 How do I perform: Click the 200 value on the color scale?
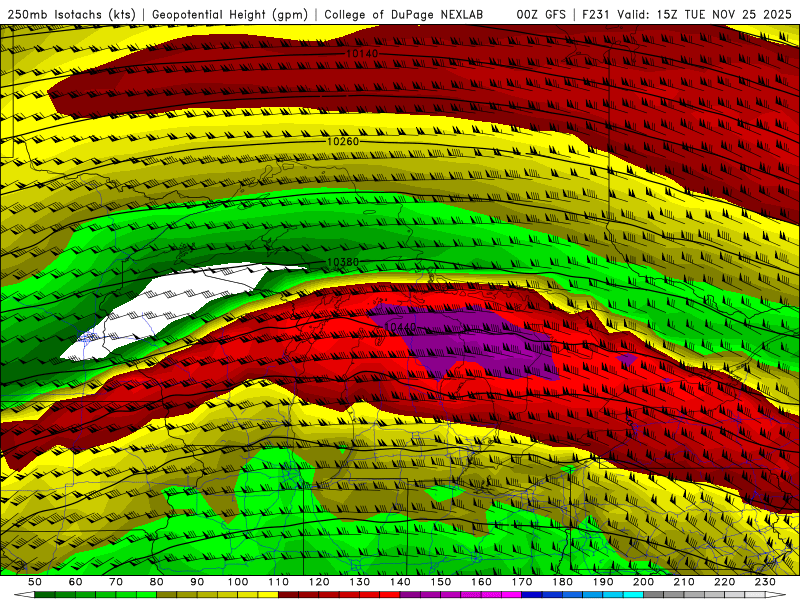coord(643,582)
